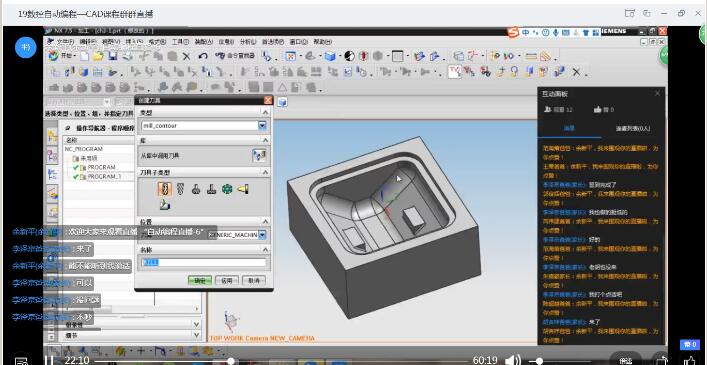Click the measure angle protractor icon

coord(545,56)
